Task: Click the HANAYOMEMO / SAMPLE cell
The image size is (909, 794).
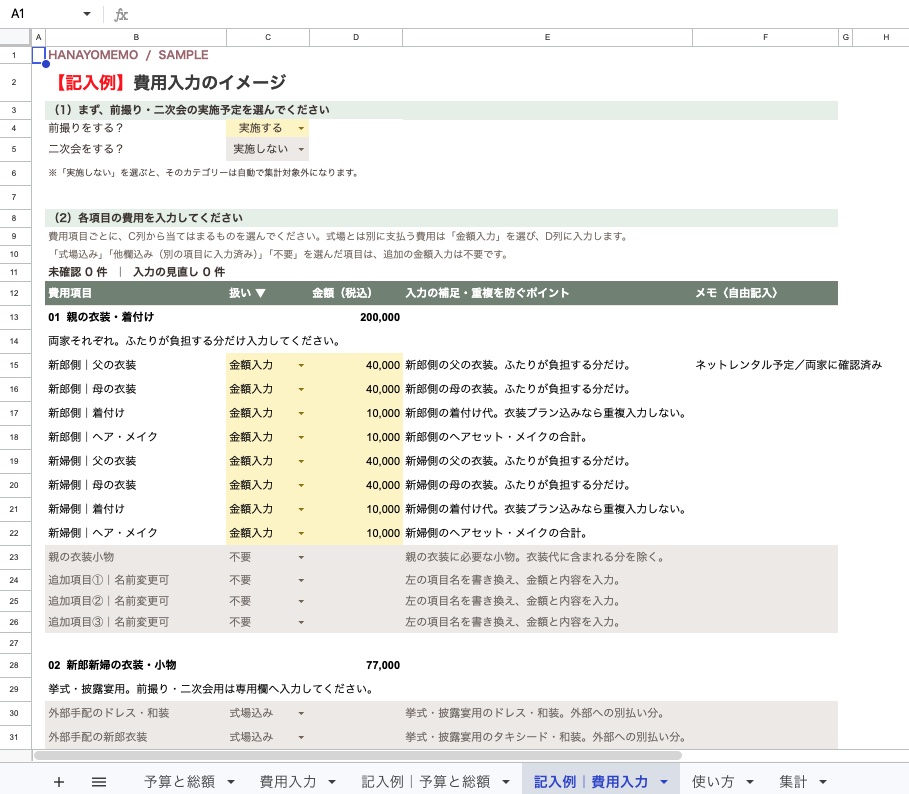Action: tap(128, 55)
